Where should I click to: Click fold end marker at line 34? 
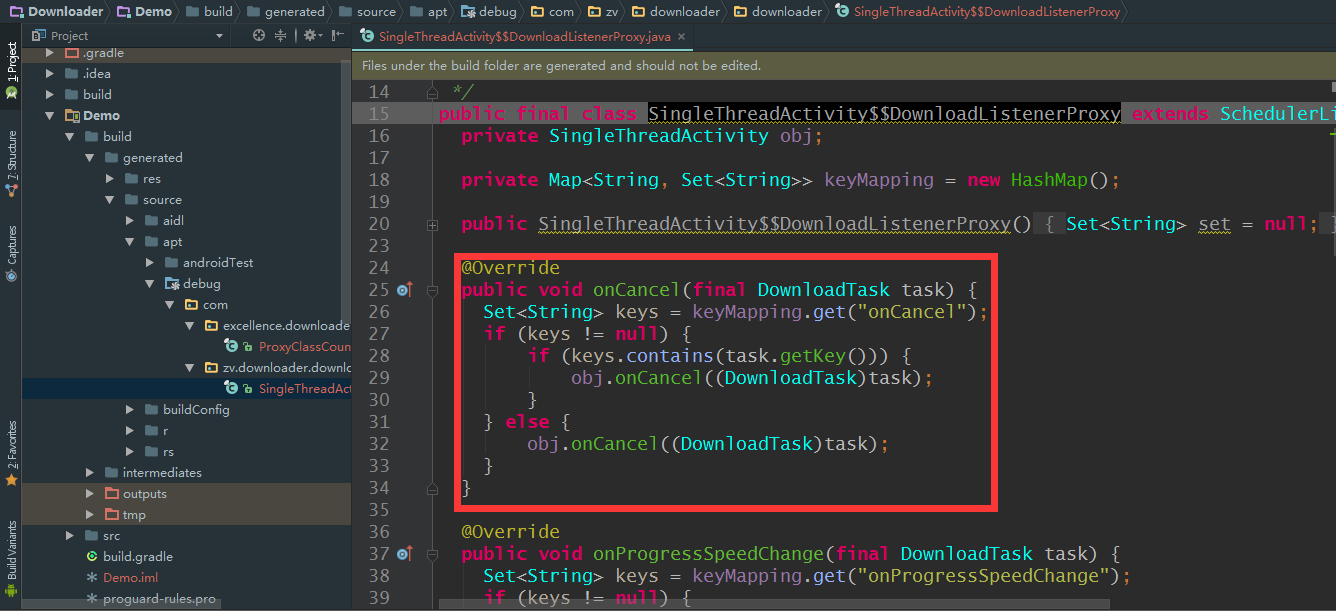(433, 488)
